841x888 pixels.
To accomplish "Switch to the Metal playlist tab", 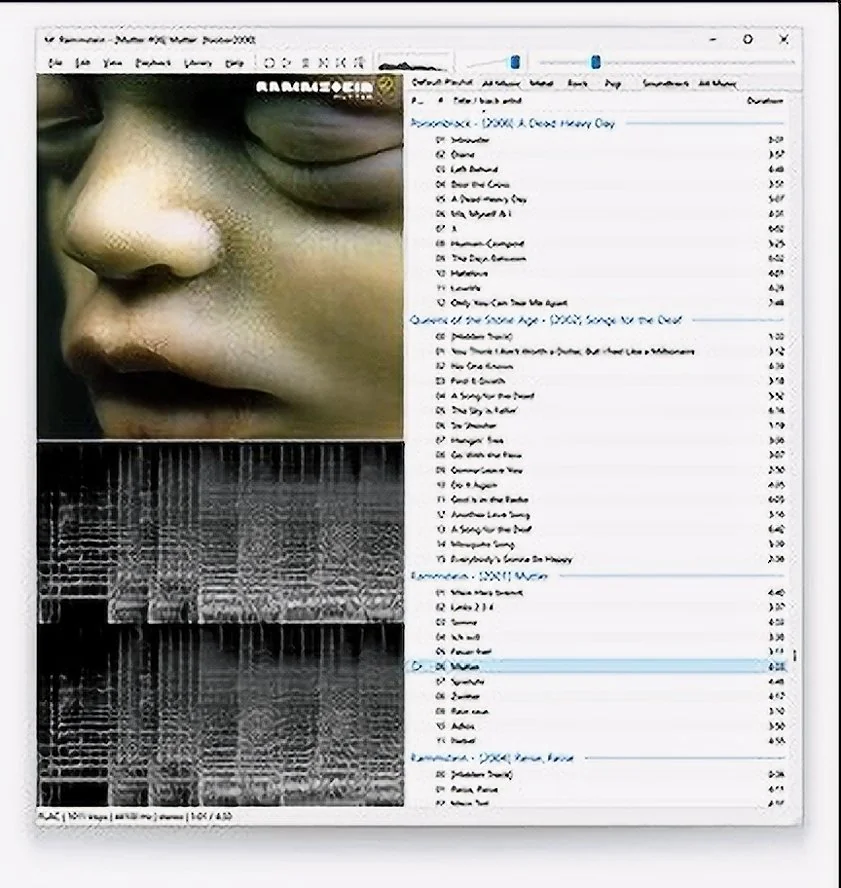I will pyautogui.click(x=542, y=84).
